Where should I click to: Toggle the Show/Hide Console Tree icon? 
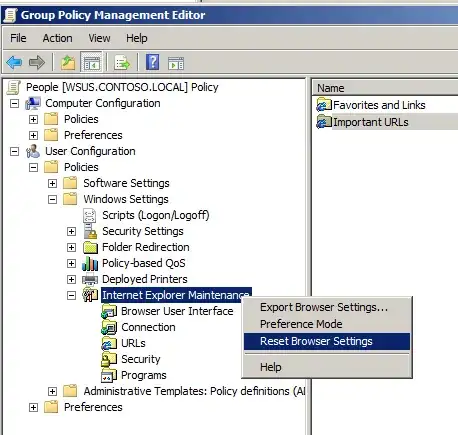[91, 62]
